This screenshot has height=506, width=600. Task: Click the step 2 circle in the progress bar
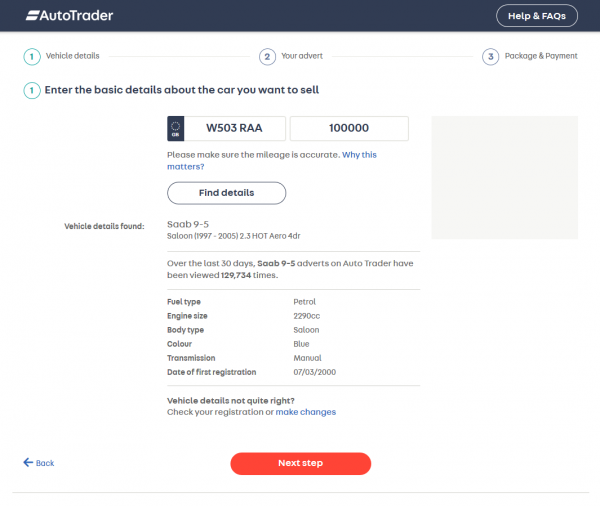coord(267,56)
